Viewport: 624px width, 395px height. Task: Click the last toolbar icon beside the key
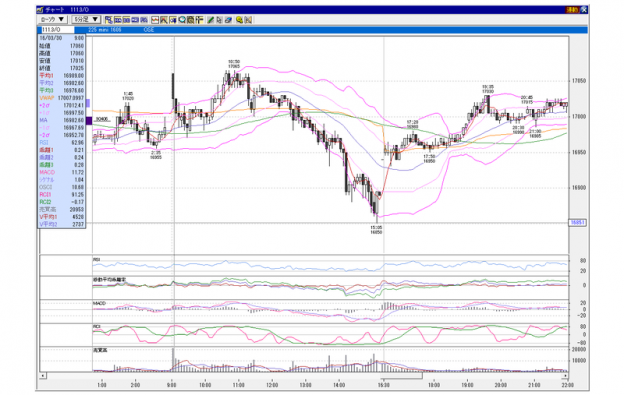(248, 20)
